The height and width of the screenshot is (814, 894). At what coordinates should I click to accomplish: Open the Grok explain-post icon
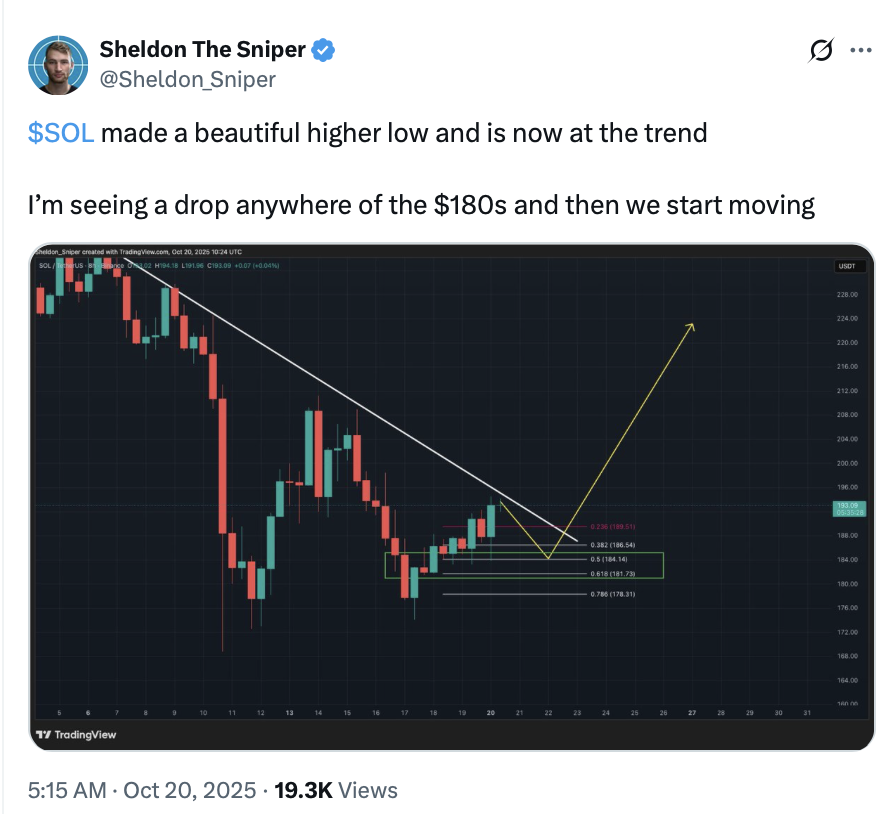(820, 51)
